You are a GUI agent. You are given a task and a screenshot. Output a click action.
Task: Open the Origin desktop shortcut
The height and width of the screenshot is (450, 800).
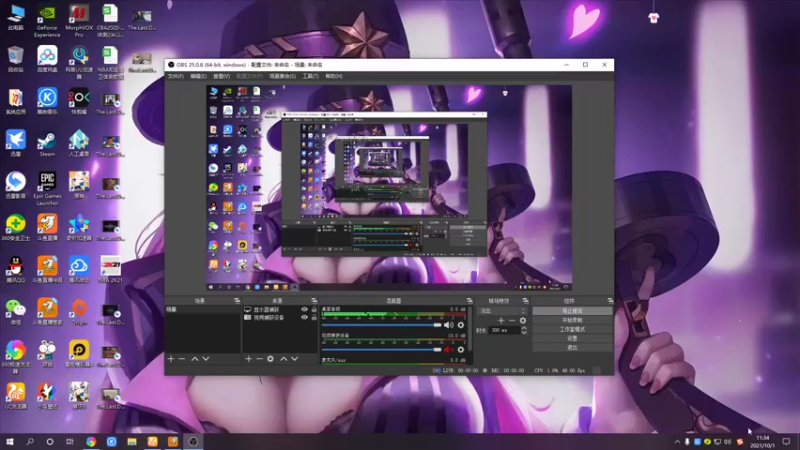79,311
